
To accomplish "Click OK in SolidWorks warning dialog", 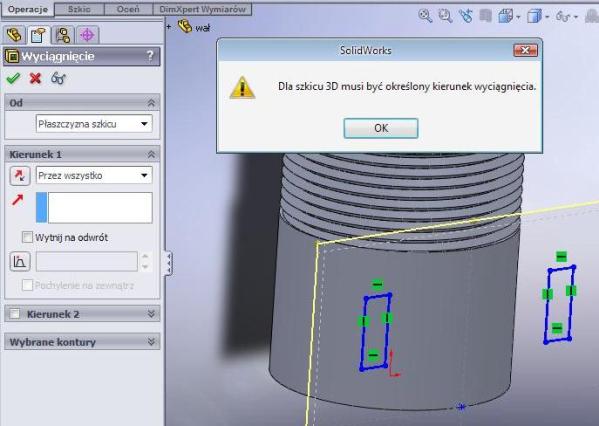I will coord(381,128).
